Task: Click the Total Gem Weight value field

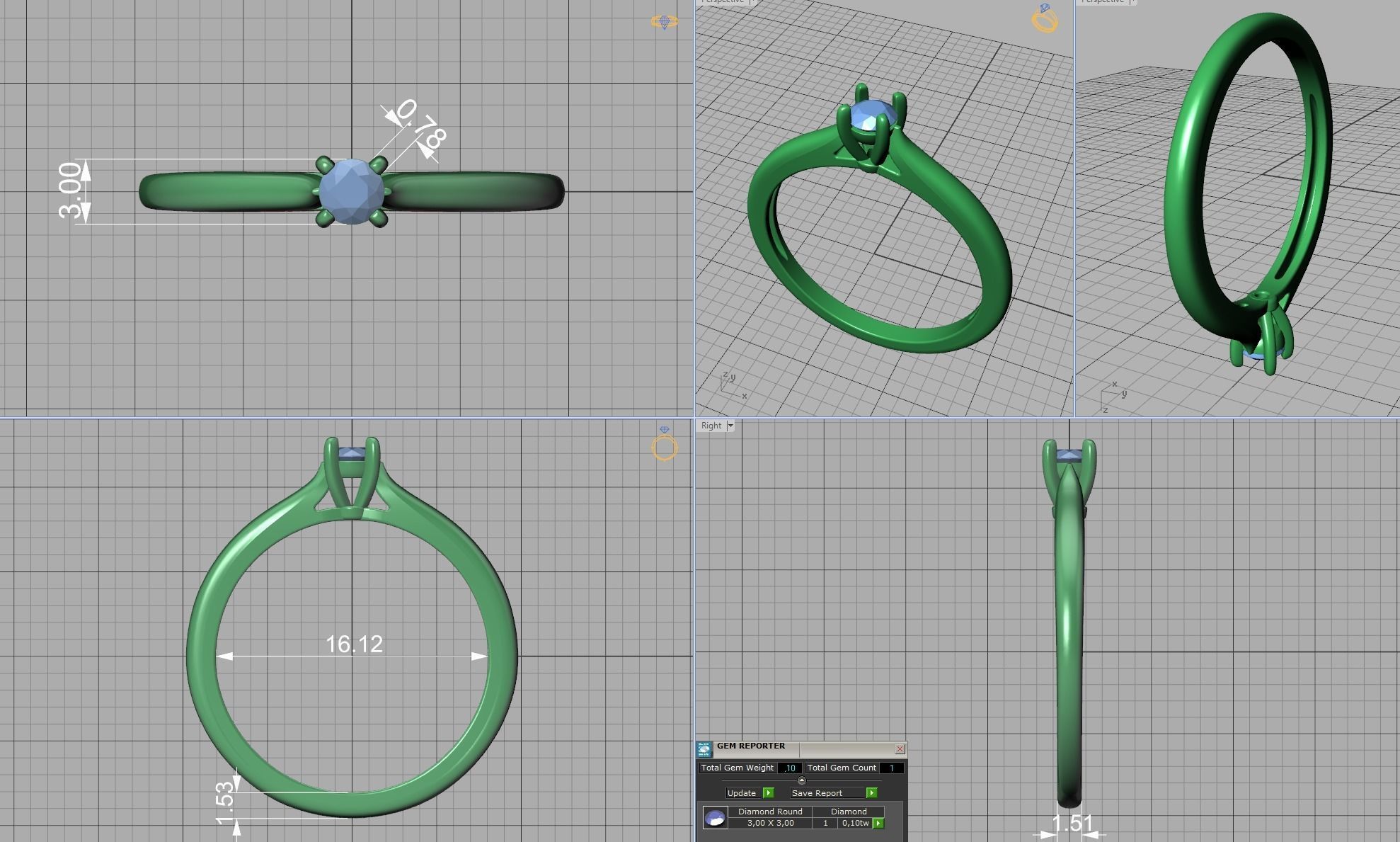Action: point(790,768)
